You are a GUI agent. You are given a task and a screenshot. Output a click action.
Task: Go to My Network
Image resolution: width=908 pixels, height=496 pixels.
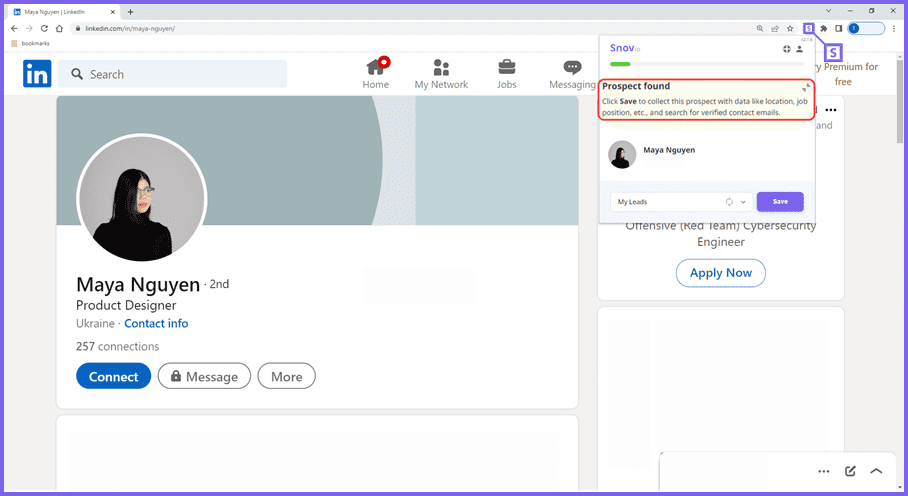[x=441, y=73]
